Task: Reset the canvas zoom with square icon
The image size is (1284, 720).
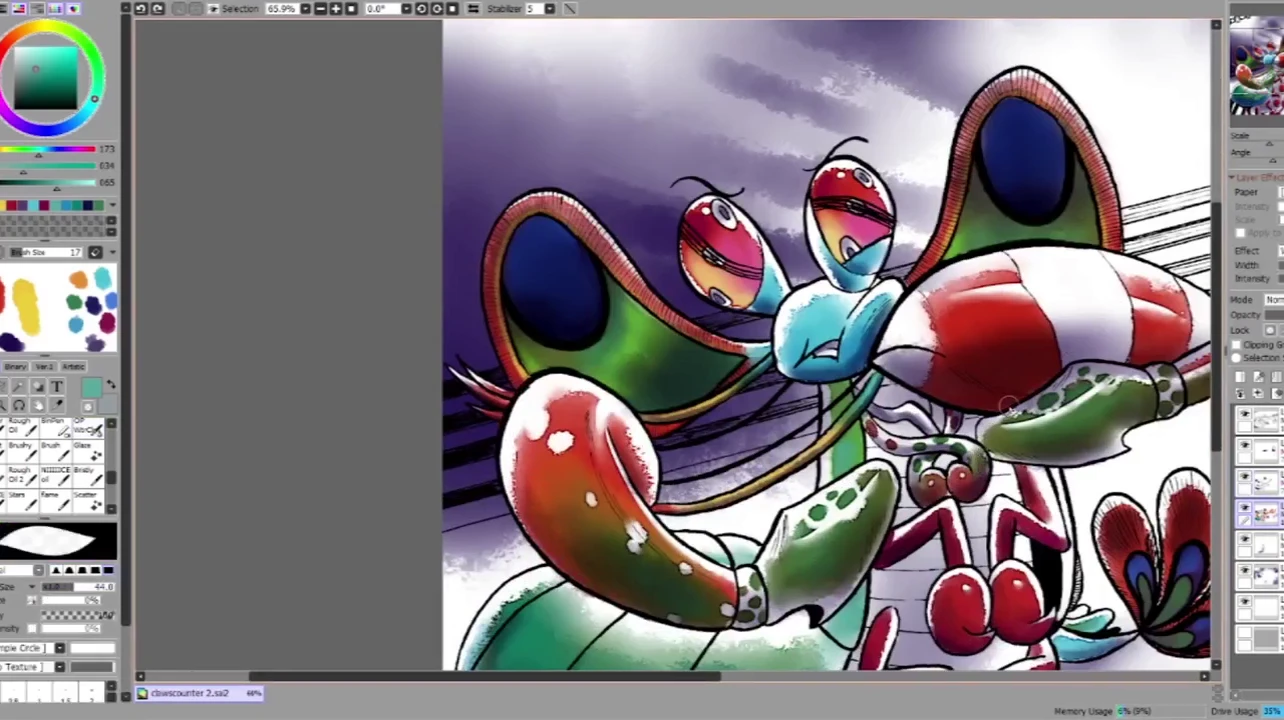Action: point(351,9)
